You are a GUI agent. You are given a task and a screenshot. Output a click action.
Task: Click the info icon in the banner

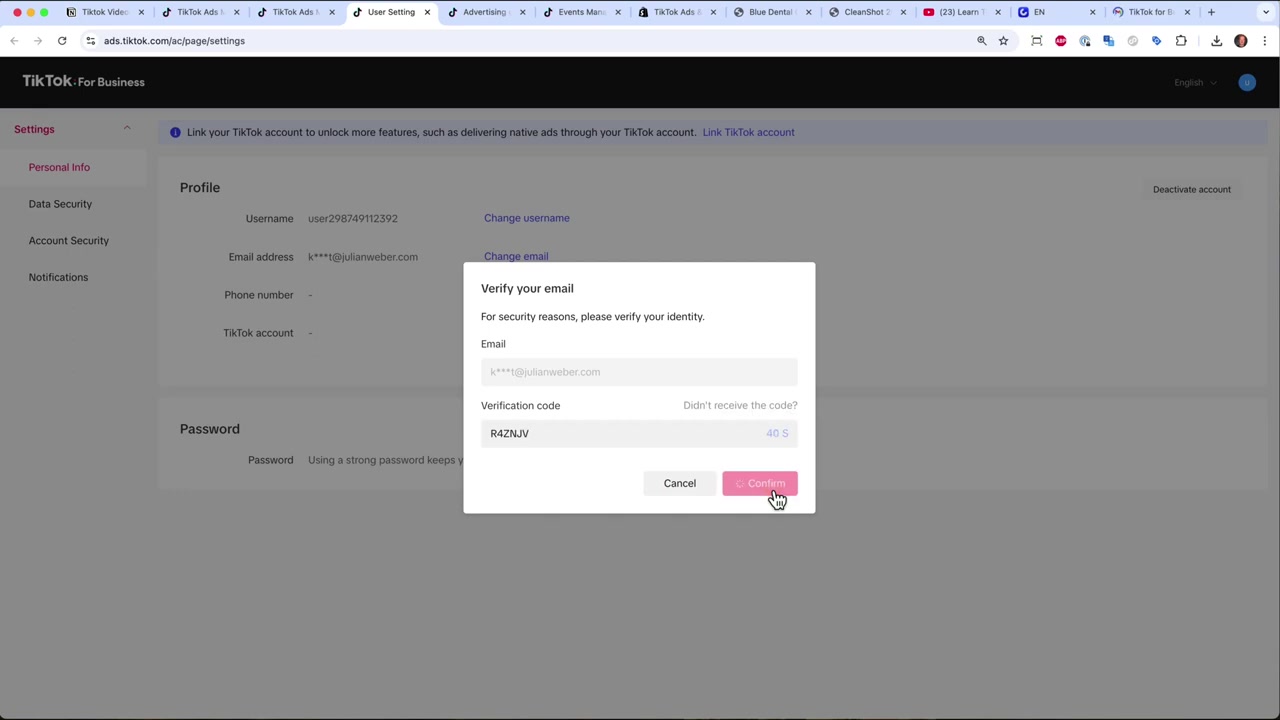pyautogui.click(x=175, y=132)
